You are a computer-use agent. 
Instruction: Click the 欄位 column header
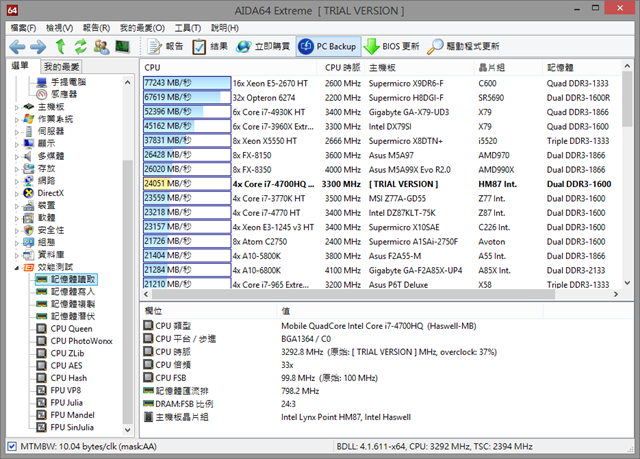click(x=209, y=311)
